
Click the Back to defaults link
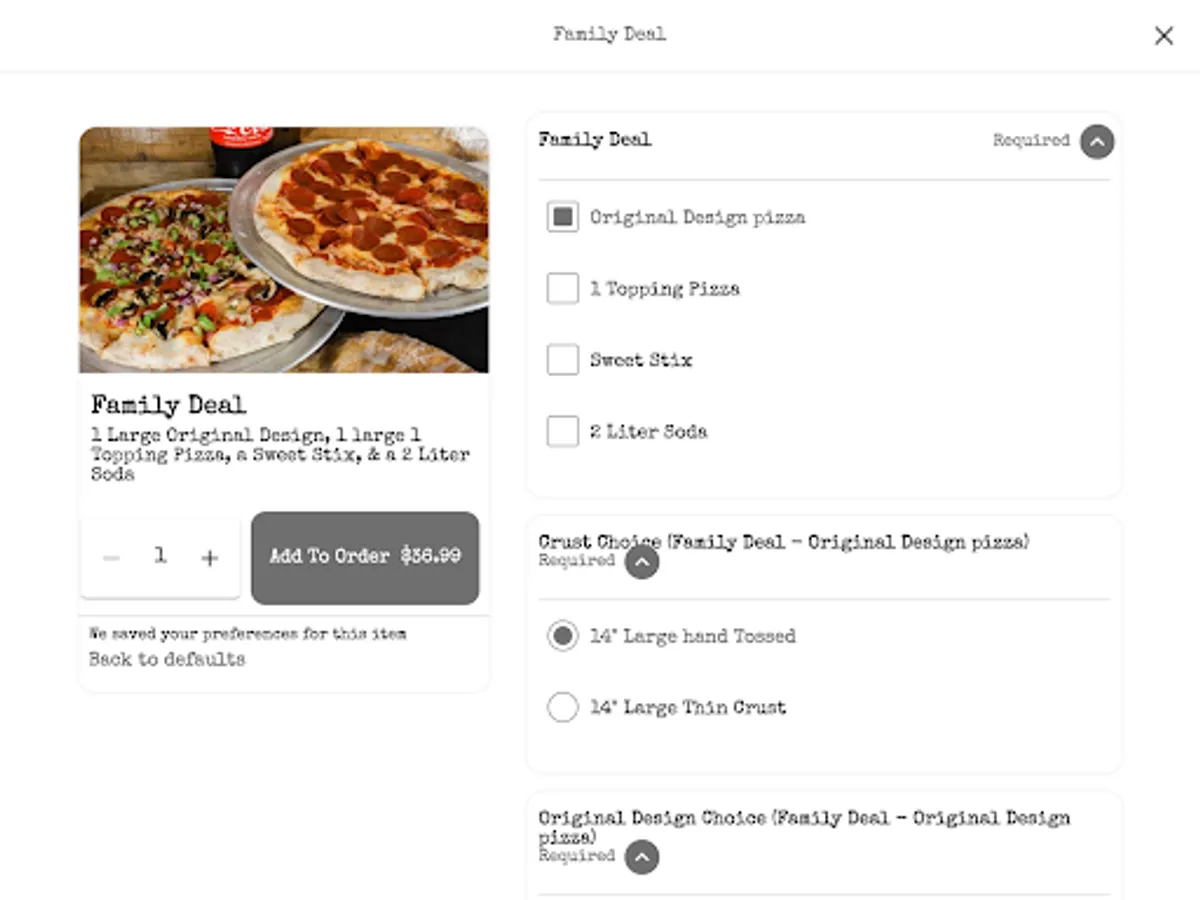tap(167, 660)
